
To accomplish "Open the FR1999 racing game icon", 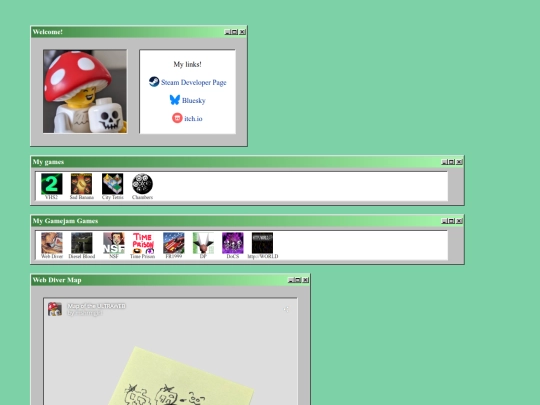I will [174, 243].
